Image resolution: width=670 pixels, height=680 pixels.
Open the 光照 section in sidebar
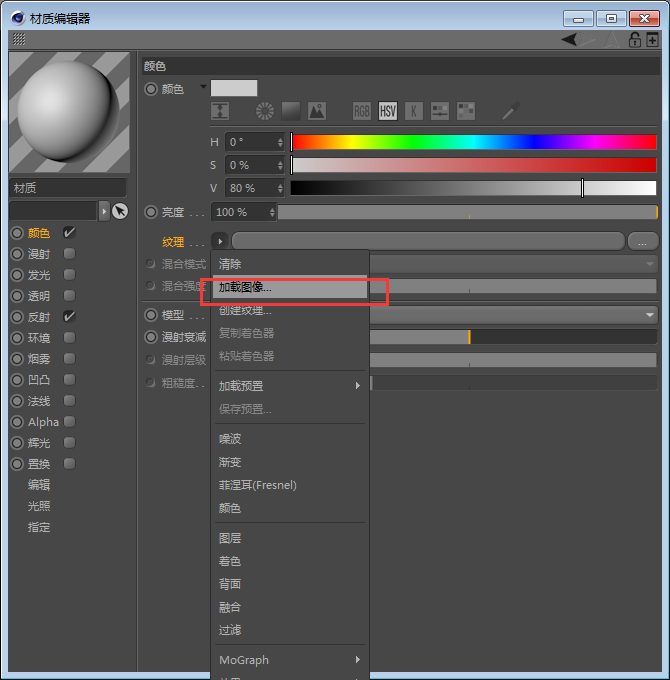pyautogui.click(x=39, y=506)
